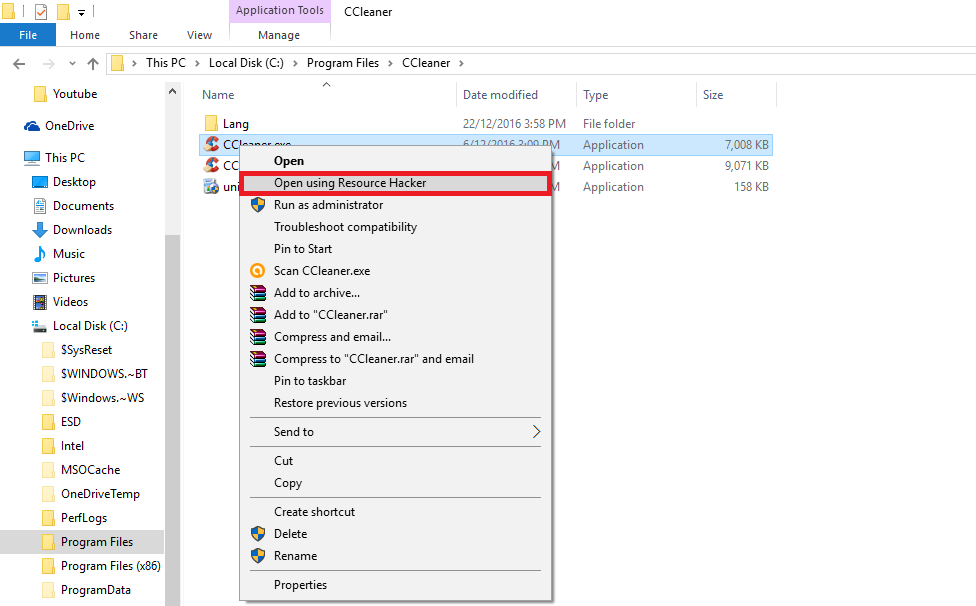Image resolution: width=976 pixels, height=606 pixels.
Task: Click Local Disk (C:) breadcrumb
Action: pyautogui.click(x=246, y=63)
